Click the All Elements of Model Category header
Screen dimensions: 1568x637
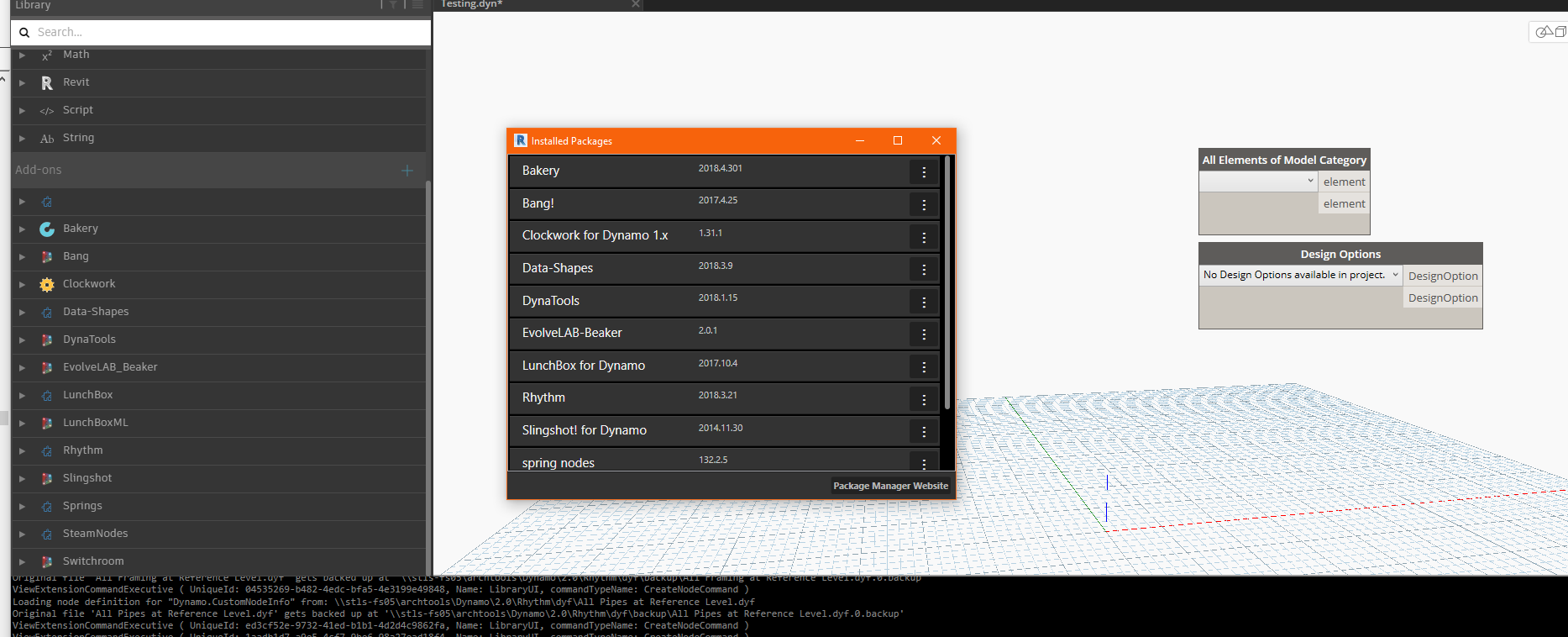pos(1284,160)
